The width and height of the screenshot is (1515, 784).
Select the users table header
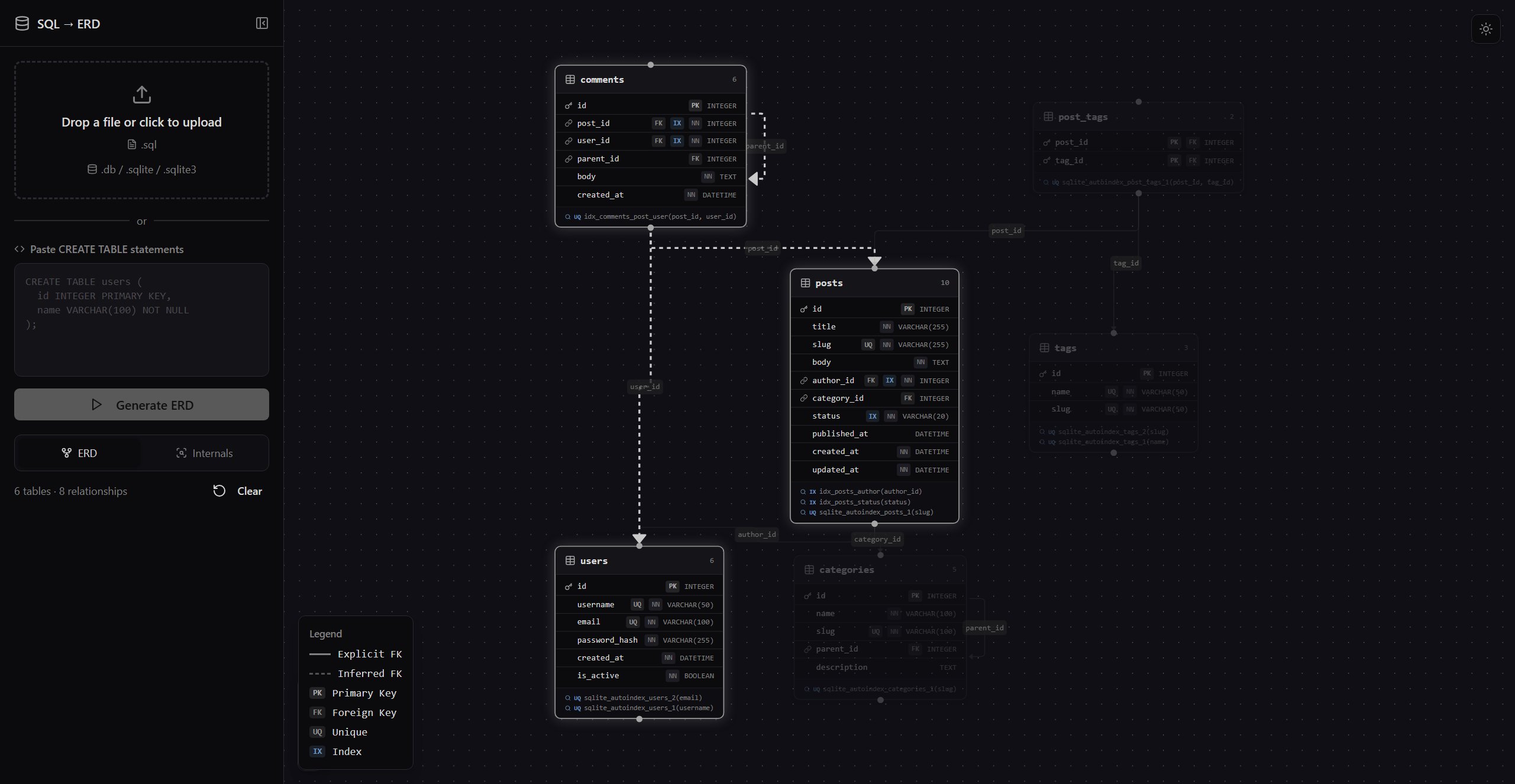(x=639, y=561)
